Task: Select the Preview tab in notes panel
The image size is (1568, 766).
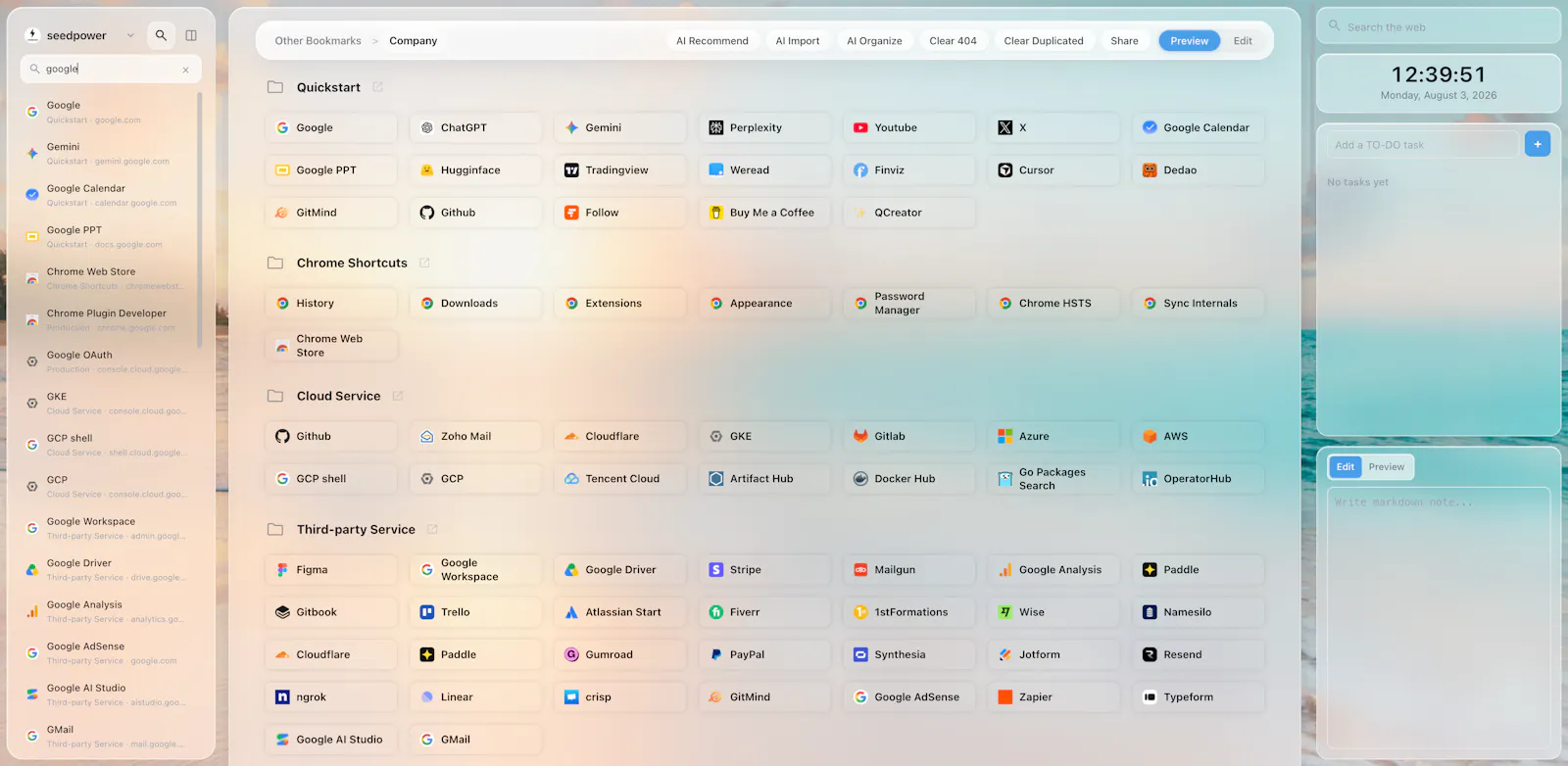Action: click(x=1387, y=467)
